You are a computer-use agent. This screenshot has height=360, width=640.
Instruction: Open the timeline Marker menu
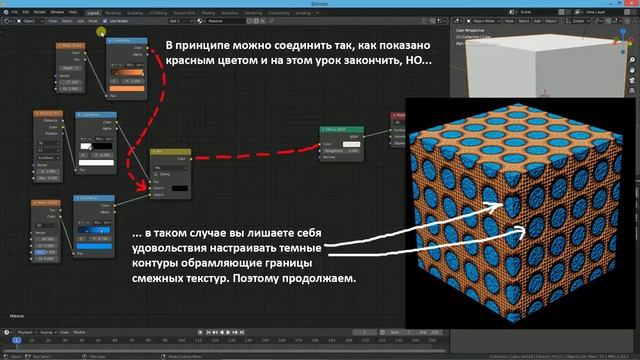[79, 332]
